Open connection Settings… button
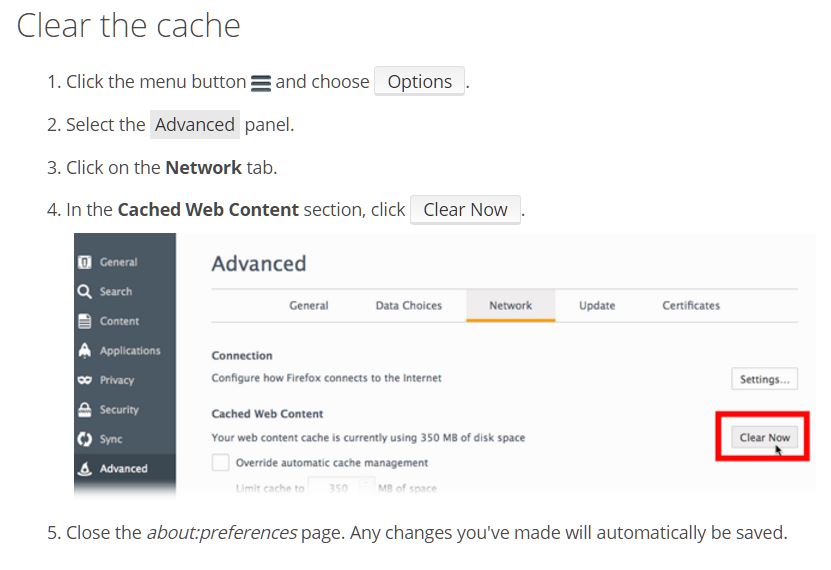The image size is (831, 570). coord(765,379)
